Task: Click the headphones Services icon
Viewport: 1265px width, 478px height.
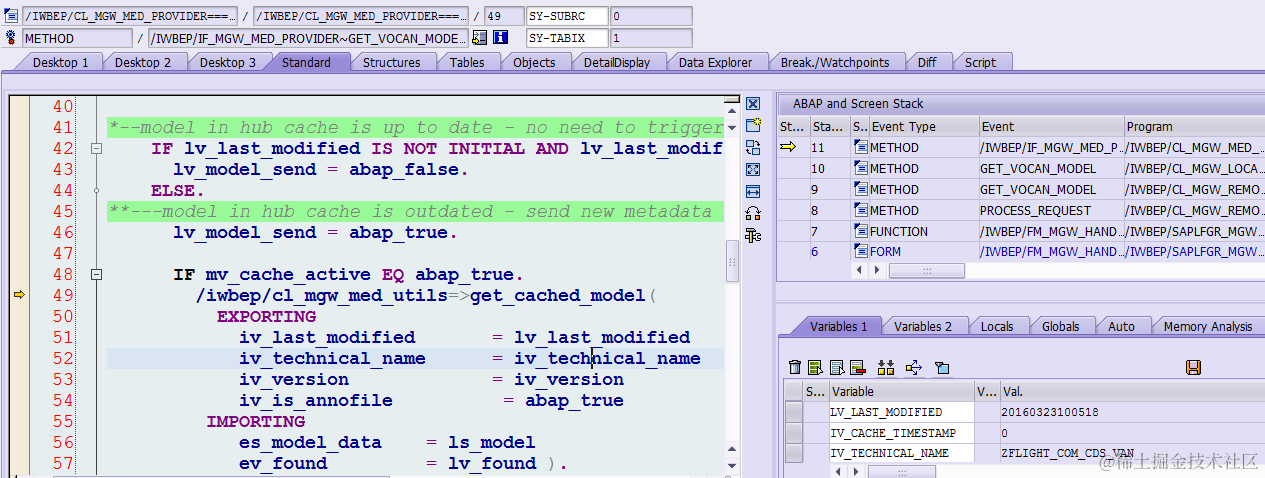Action: (x=753, y=214)
